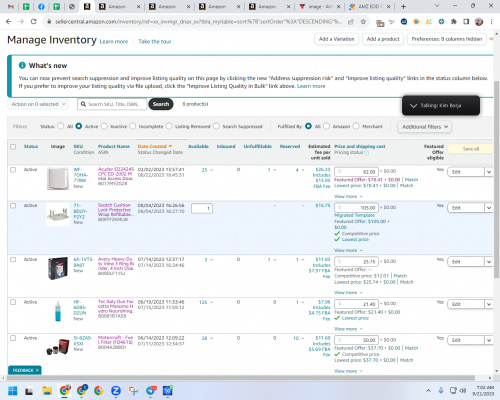500x400 pixels.
Task: Click the Add a product button
Action: pos(383,39)
